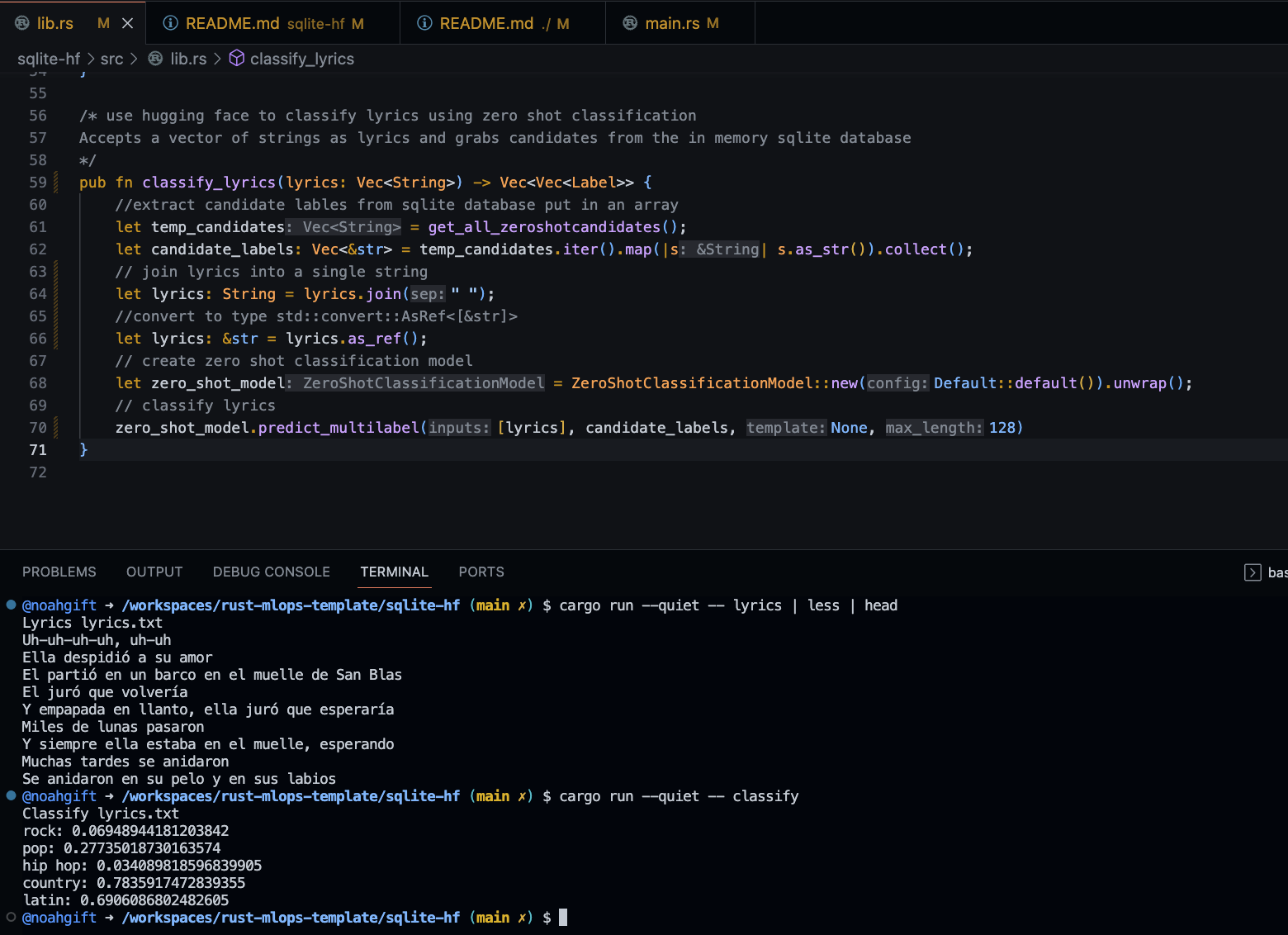
Task: Close the lib.rs editor tab
Action: pyautogui.click(x=128, y=24)
